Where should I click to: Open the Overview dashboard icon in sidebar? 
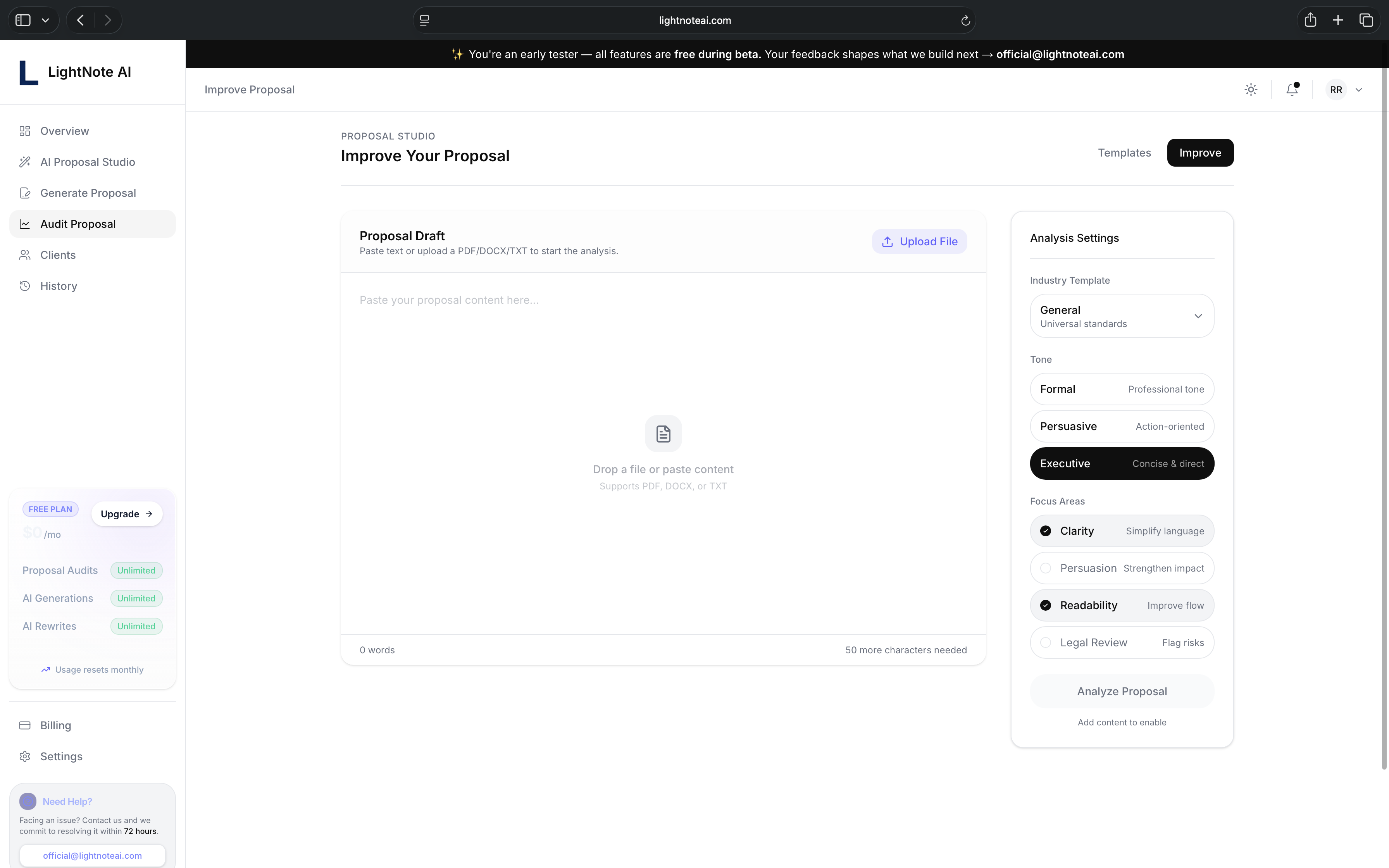coord(25,131)
